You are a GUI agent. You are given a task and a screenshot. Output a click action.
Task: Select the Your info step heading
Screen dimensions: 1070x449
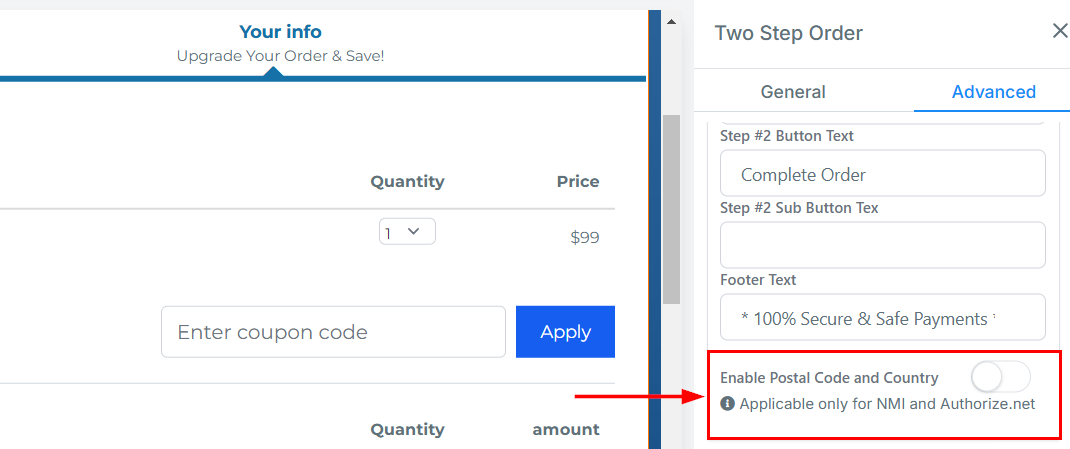coord(280,32)
